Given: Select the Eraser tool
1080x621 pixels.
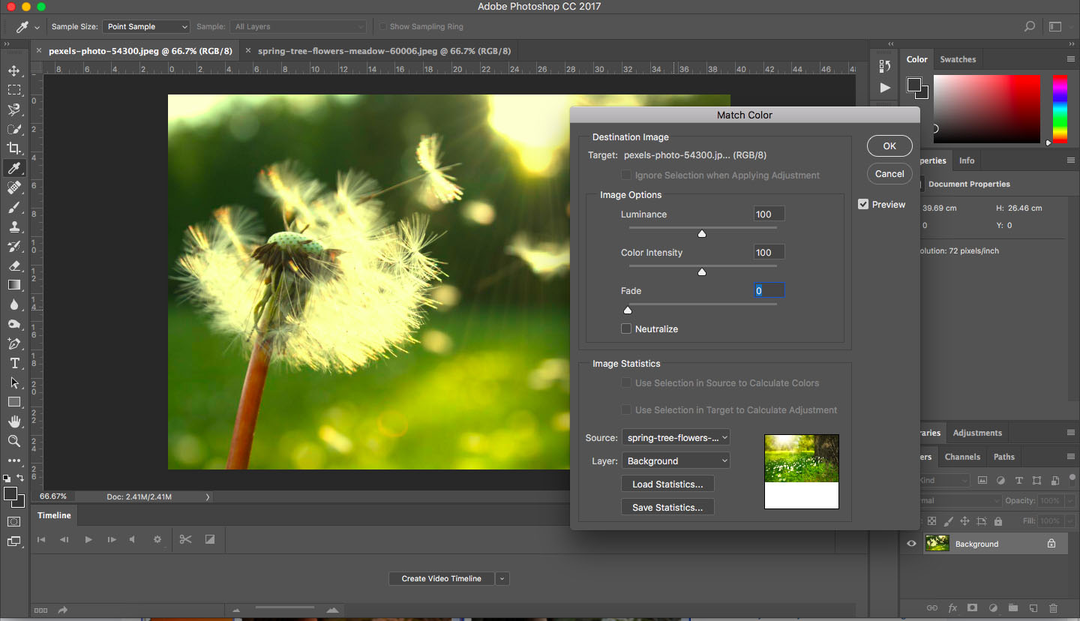Looking at the screenshot, I should 14,266.
